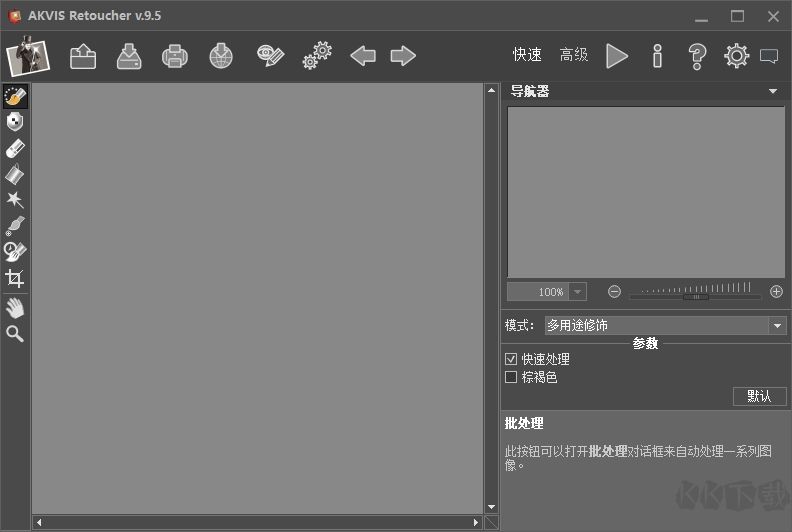This screenshot has width=792, height=532.
Task: Click the Print image icon
Action: [175, 56]
